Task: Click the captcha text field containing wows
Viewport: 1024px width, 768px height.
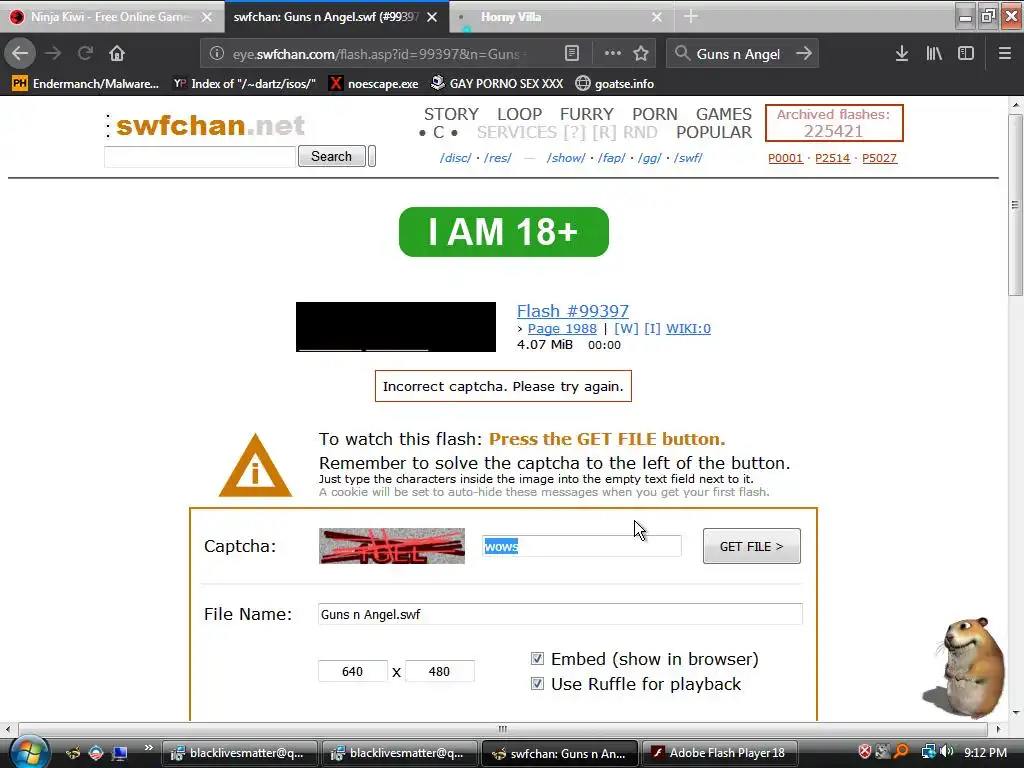Action: click(x=581, y=546)
